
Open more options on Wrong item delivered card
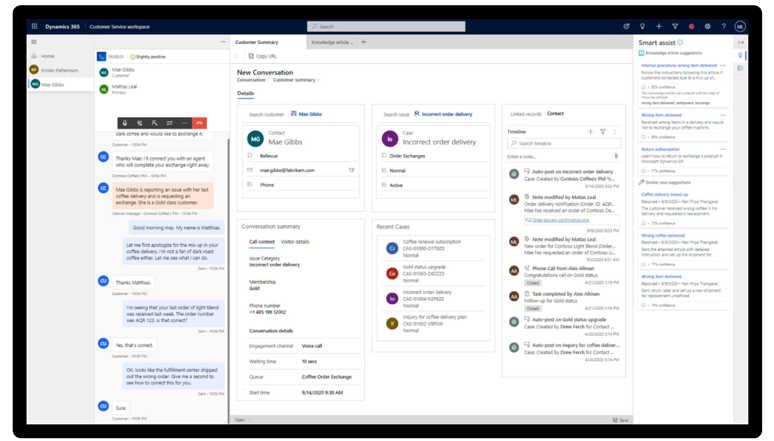click(723, 115)
